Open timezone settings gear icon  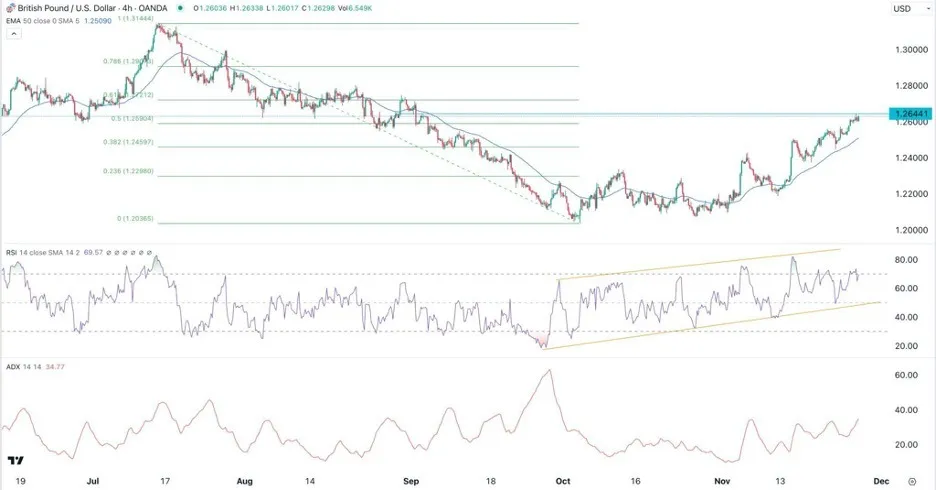(912, 481)
